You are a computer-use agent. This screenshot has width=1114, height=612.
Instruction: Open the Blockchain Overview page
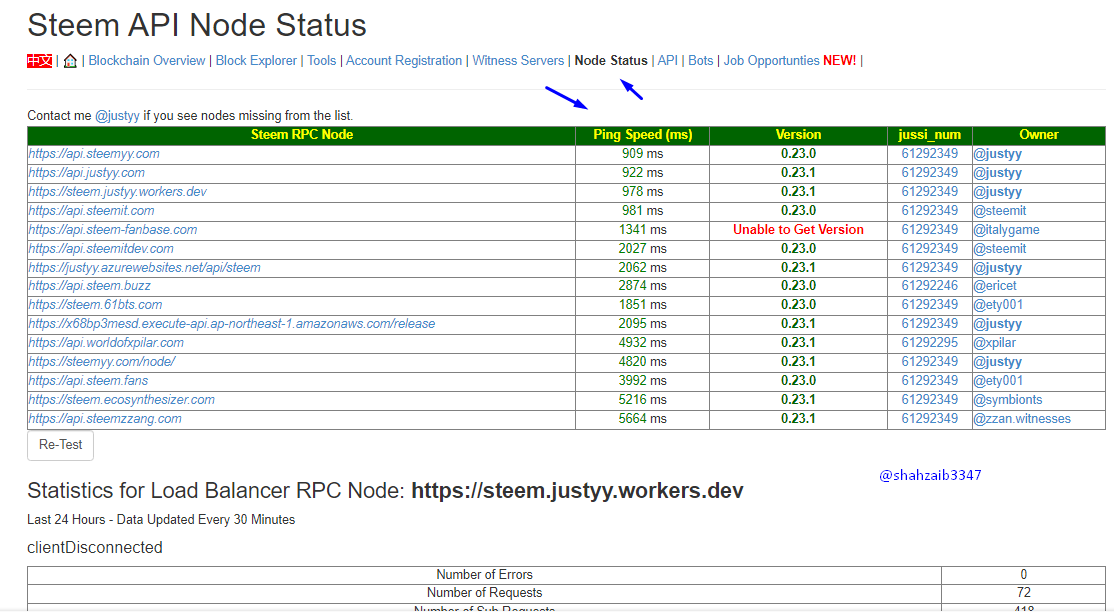click(x=146, y=61)
